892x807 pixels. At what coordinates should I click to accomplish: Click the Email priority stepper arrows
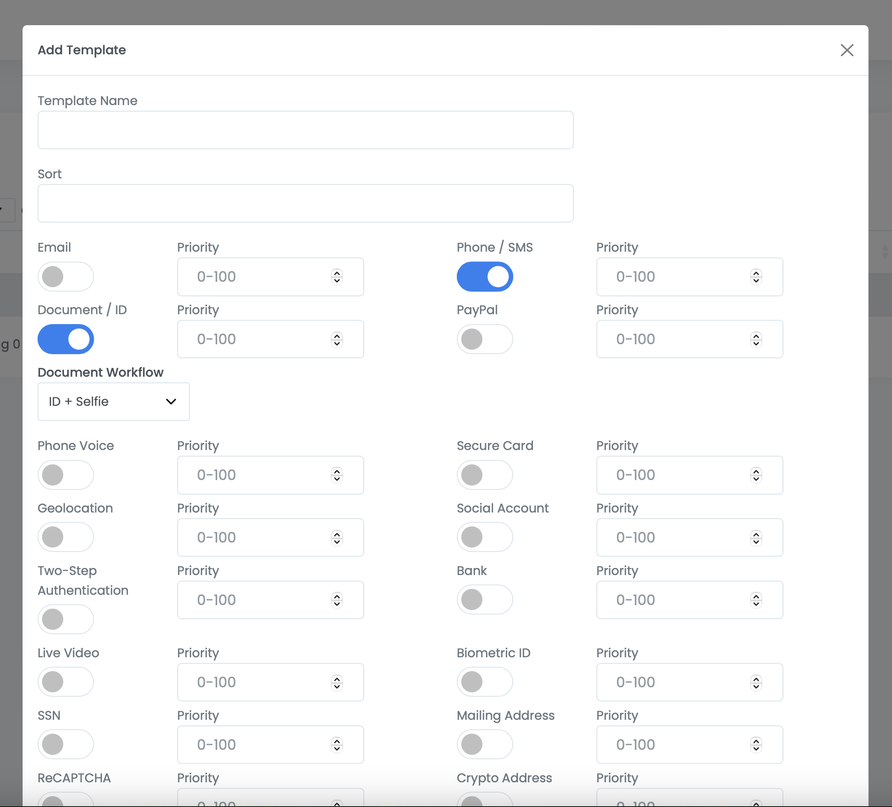pos(337,277)
